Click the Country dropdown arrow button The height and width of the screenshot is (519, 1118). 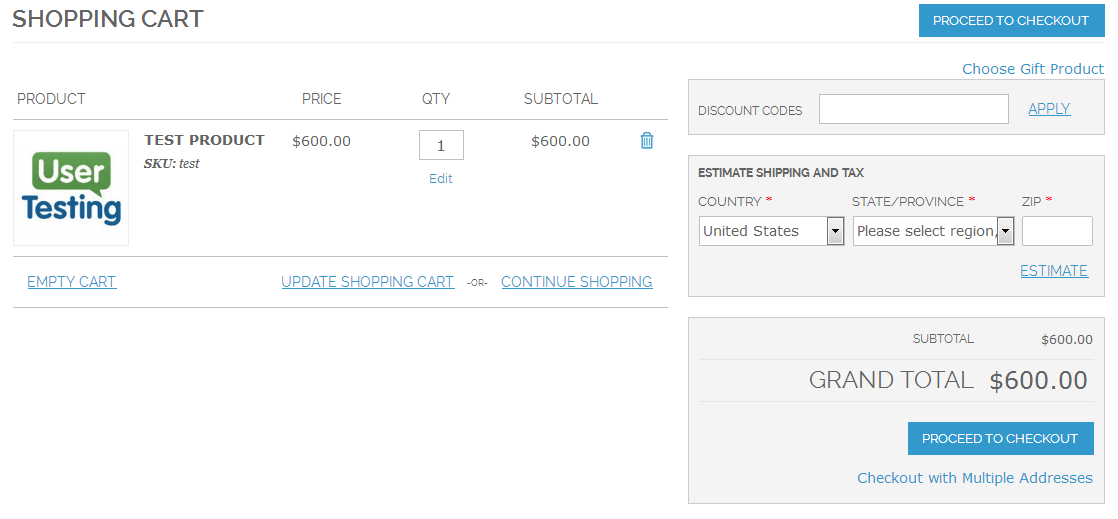[x=835, y=231]
